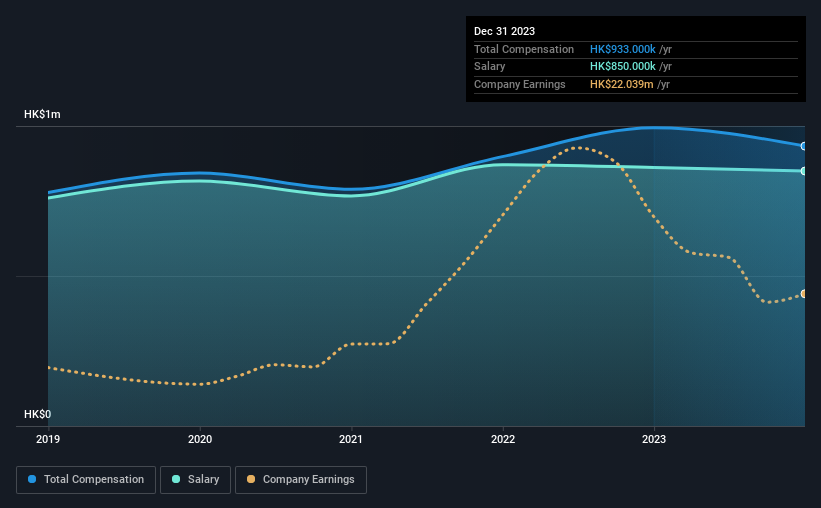Click the Total Compensation tooltip row label

pyautogui.click(x=524, y=49)
